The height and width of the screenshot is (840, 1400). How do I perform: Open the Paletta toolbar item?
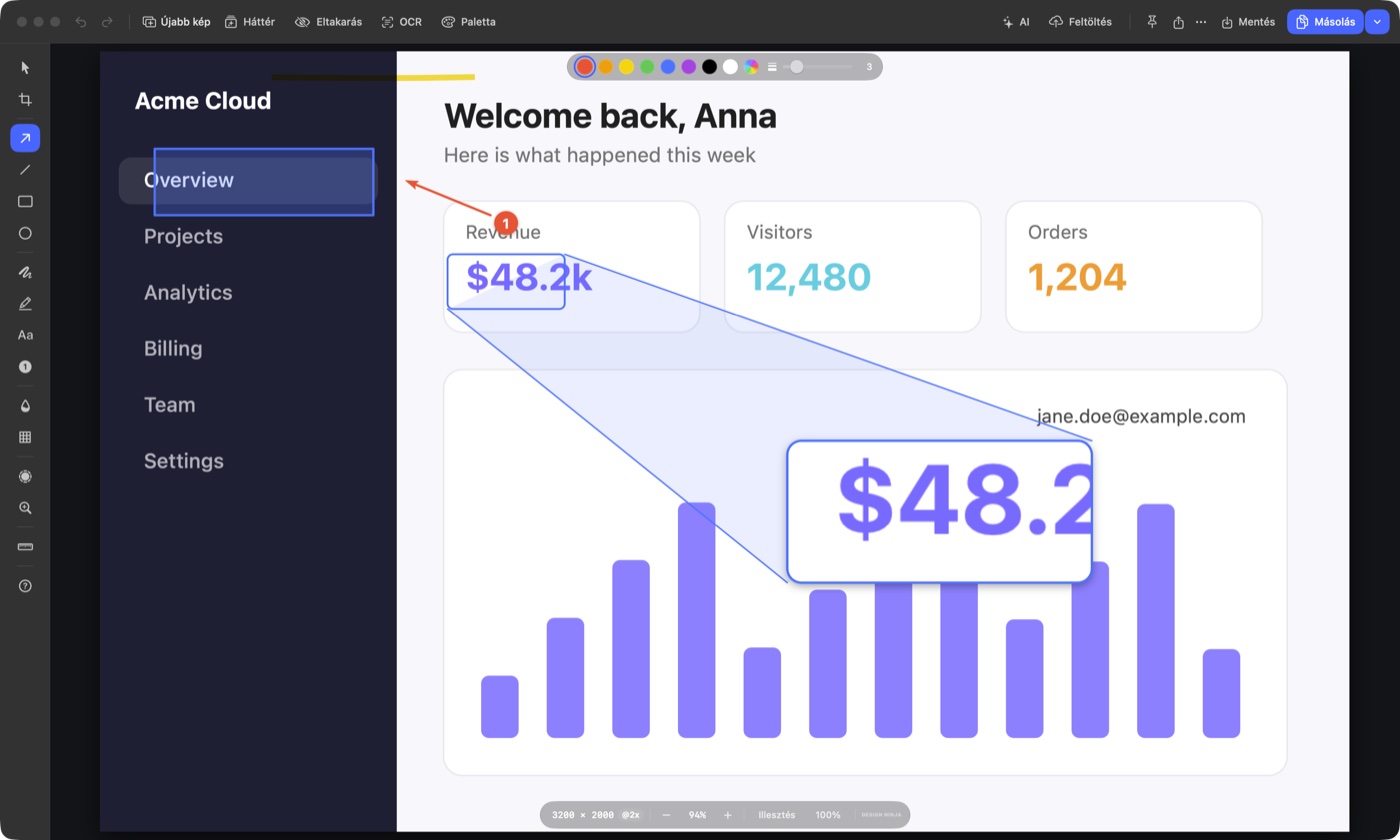[468, 22]
